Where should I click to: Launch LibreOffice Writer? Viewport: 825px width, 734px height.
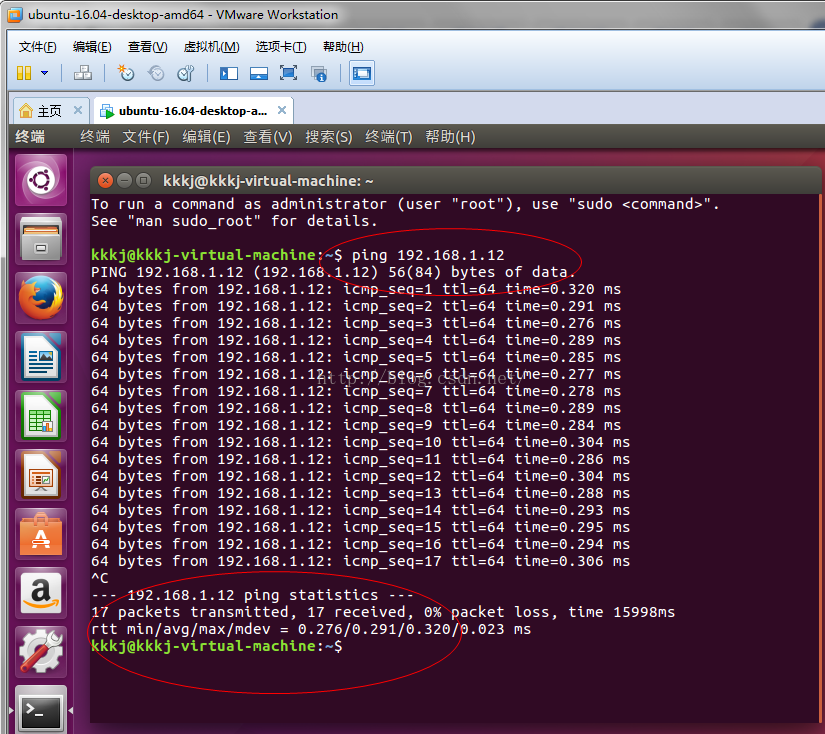coord(41,357)
